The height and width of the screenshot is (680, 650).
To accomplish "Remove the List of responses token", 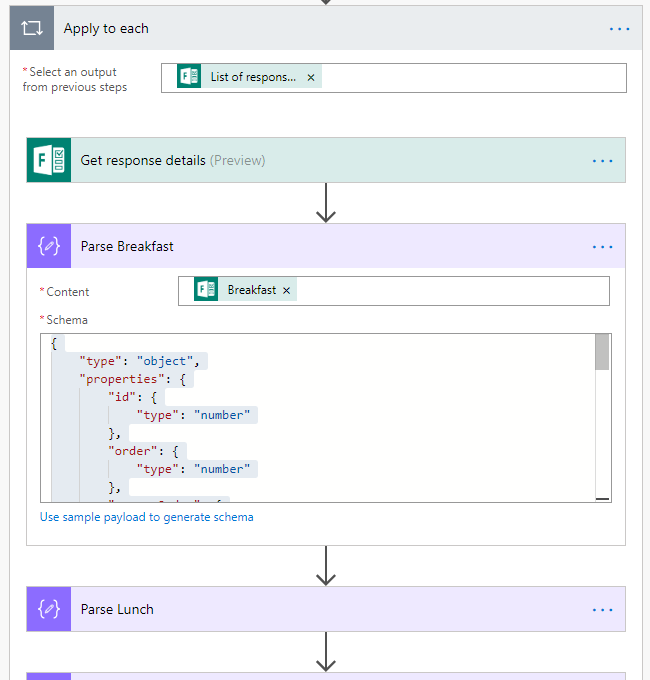I will click(x=311, y=77).
